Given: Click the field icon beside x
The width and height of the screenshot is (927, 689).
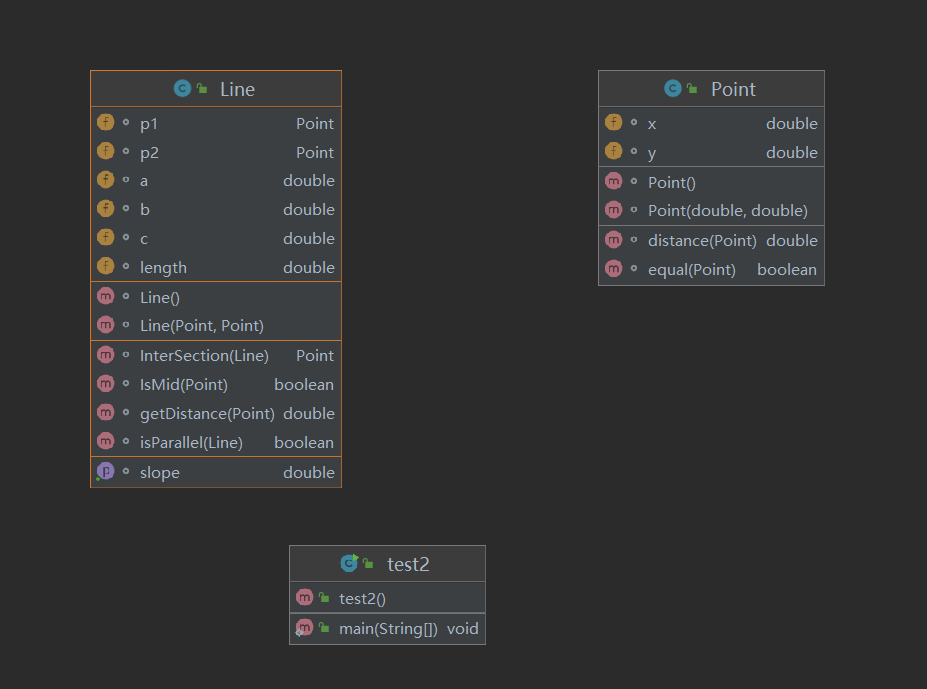Looking at the screenshot, I should click(x=614, y=123).
